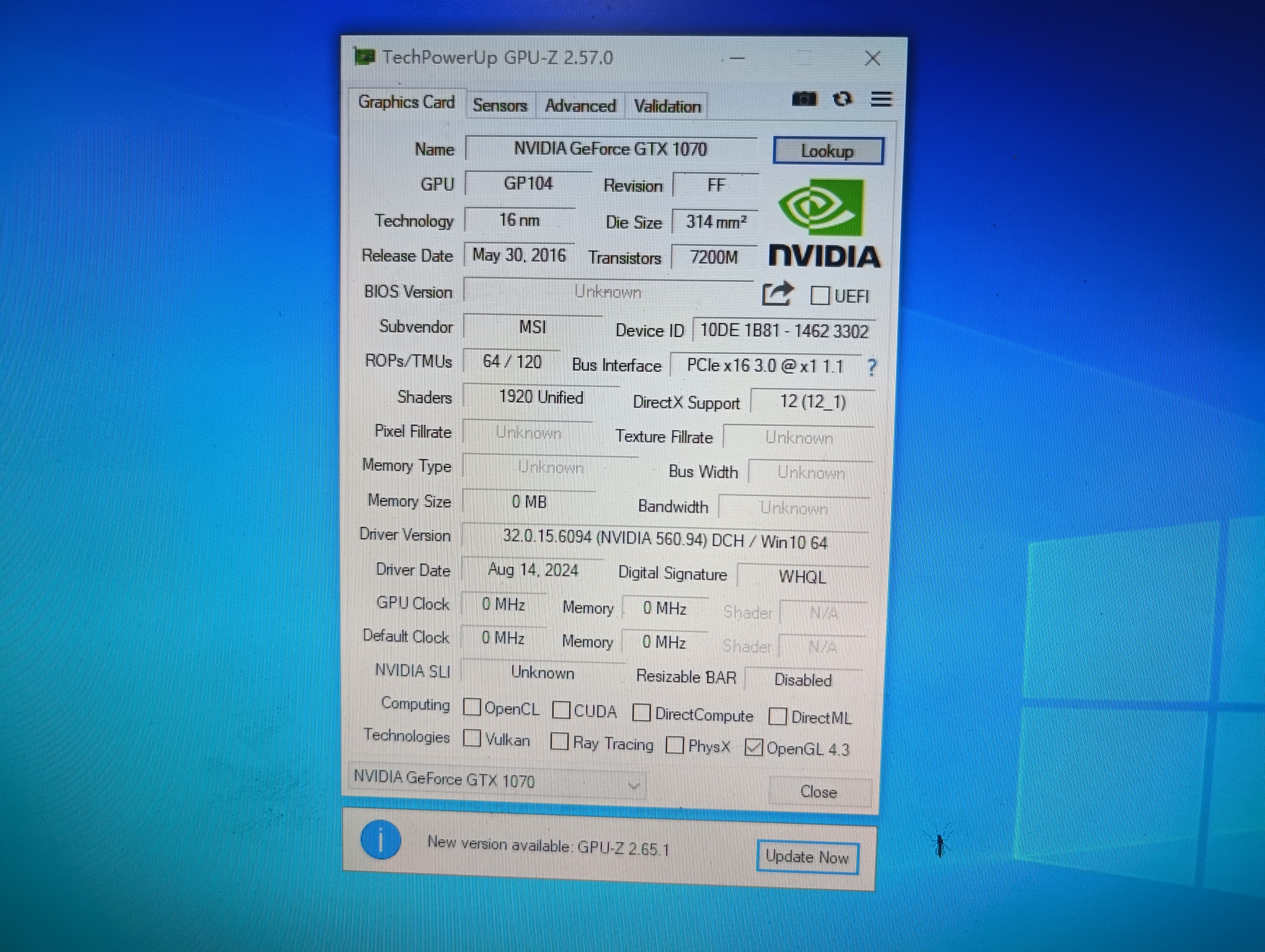
Task: Open the GPU selection dropdown at bottom
Action: [497, 781]
